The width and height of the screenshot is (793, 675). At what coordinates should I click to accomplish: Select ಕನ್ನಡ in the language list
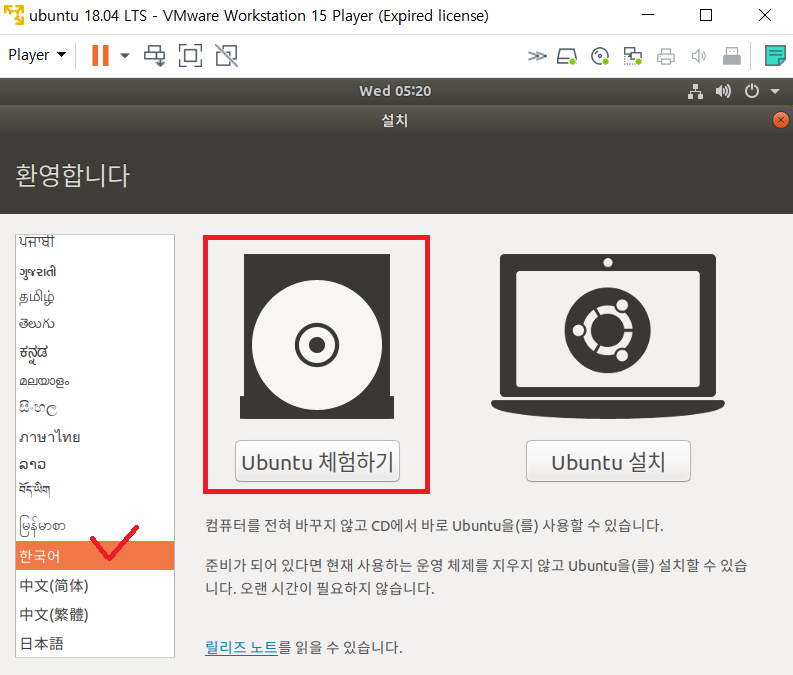point(95,352)
